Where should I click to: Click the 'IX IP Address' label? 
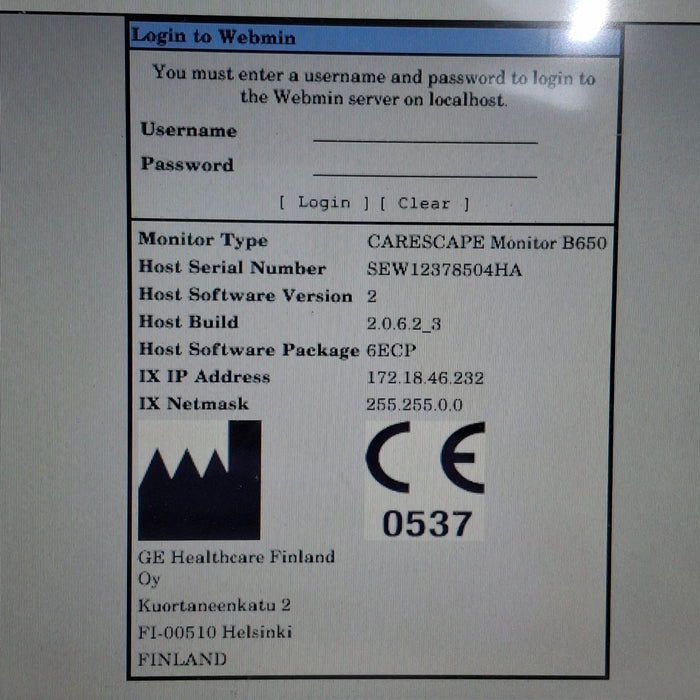coord(204,376)
